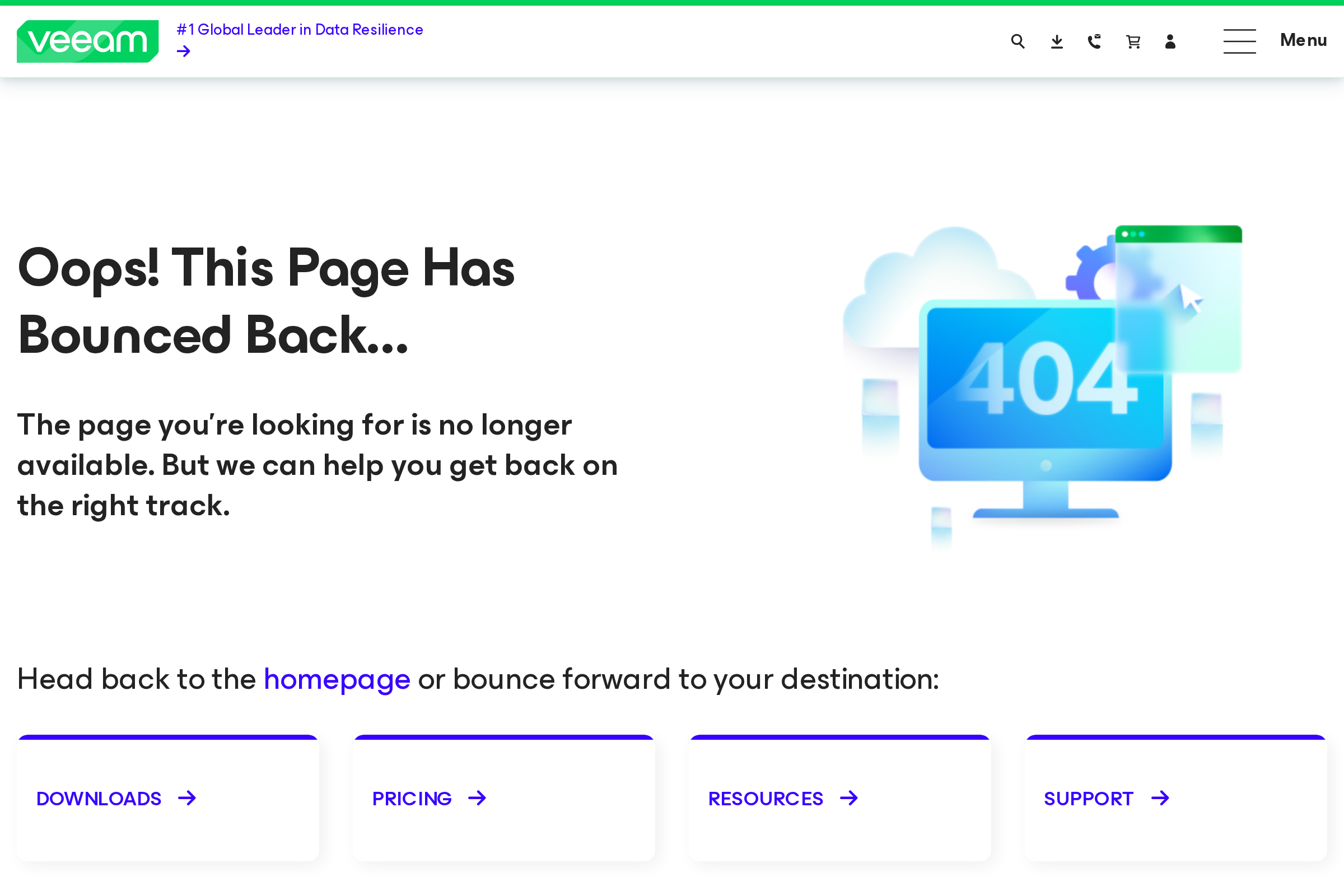Click the arrow under the banner headline

[x=183, y=51]
